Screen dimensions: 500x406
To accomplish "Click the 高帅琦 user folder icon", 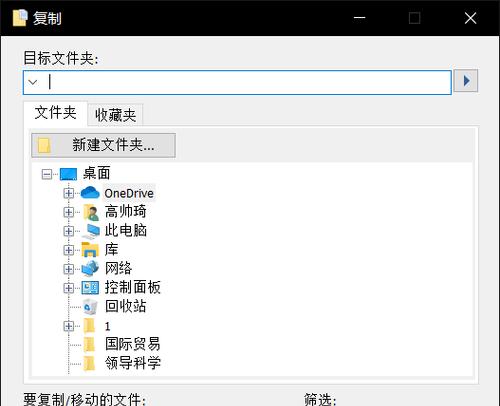I will (x=91, y=212).
